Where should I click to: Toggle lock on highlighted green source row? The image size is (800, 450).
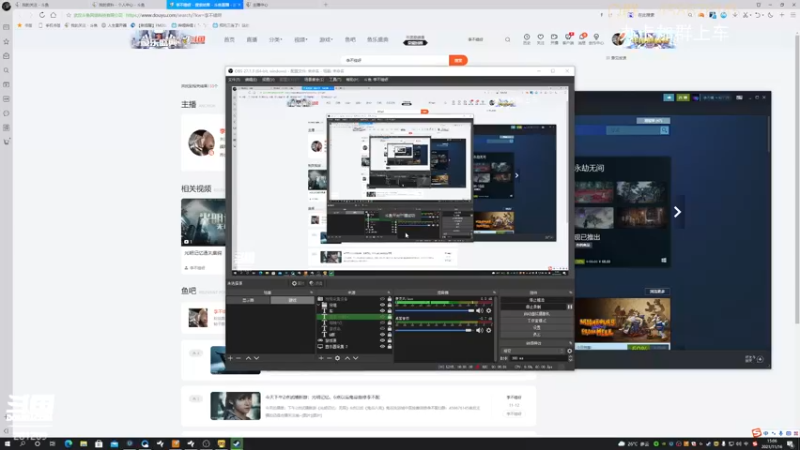tap(389, 317)
